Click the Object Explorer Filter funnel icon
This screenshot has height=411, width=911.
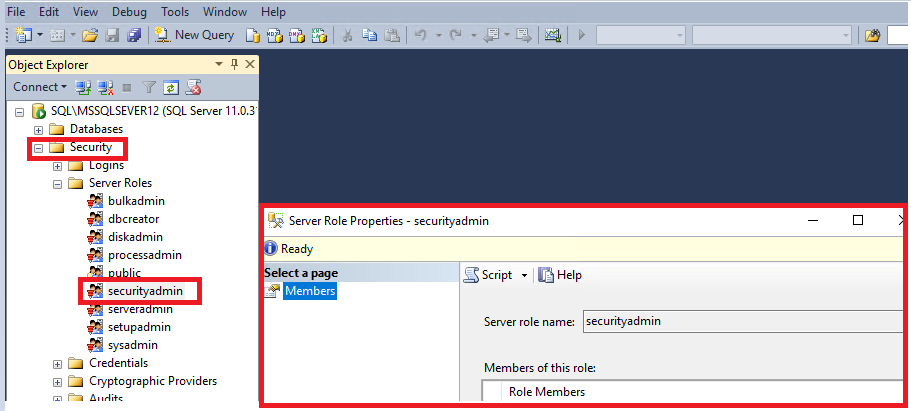pos(149,87)
